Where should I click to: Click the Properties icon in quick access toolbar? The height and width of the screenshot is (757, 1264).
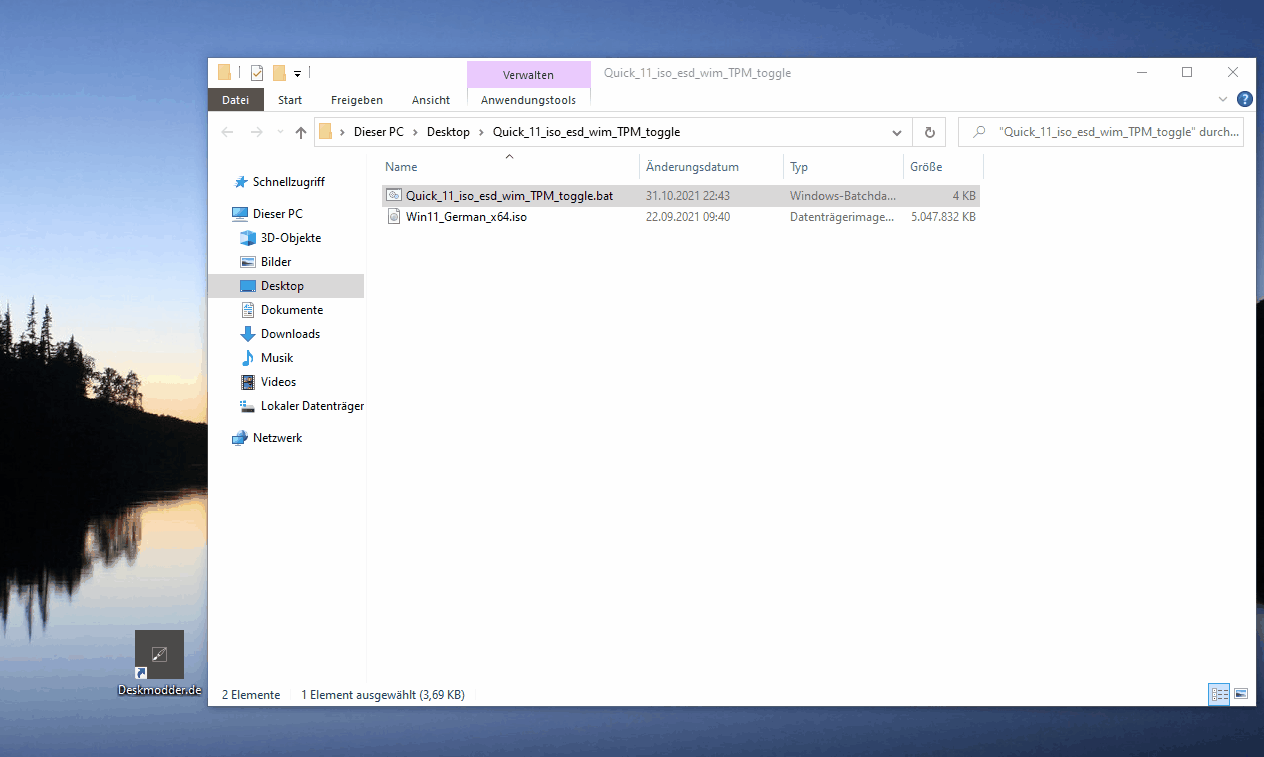257,72
